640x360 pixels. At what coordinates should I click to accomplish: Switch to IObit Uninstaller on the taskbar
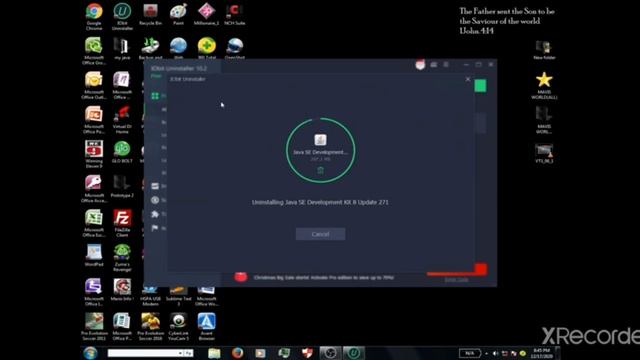coord(353,353)
